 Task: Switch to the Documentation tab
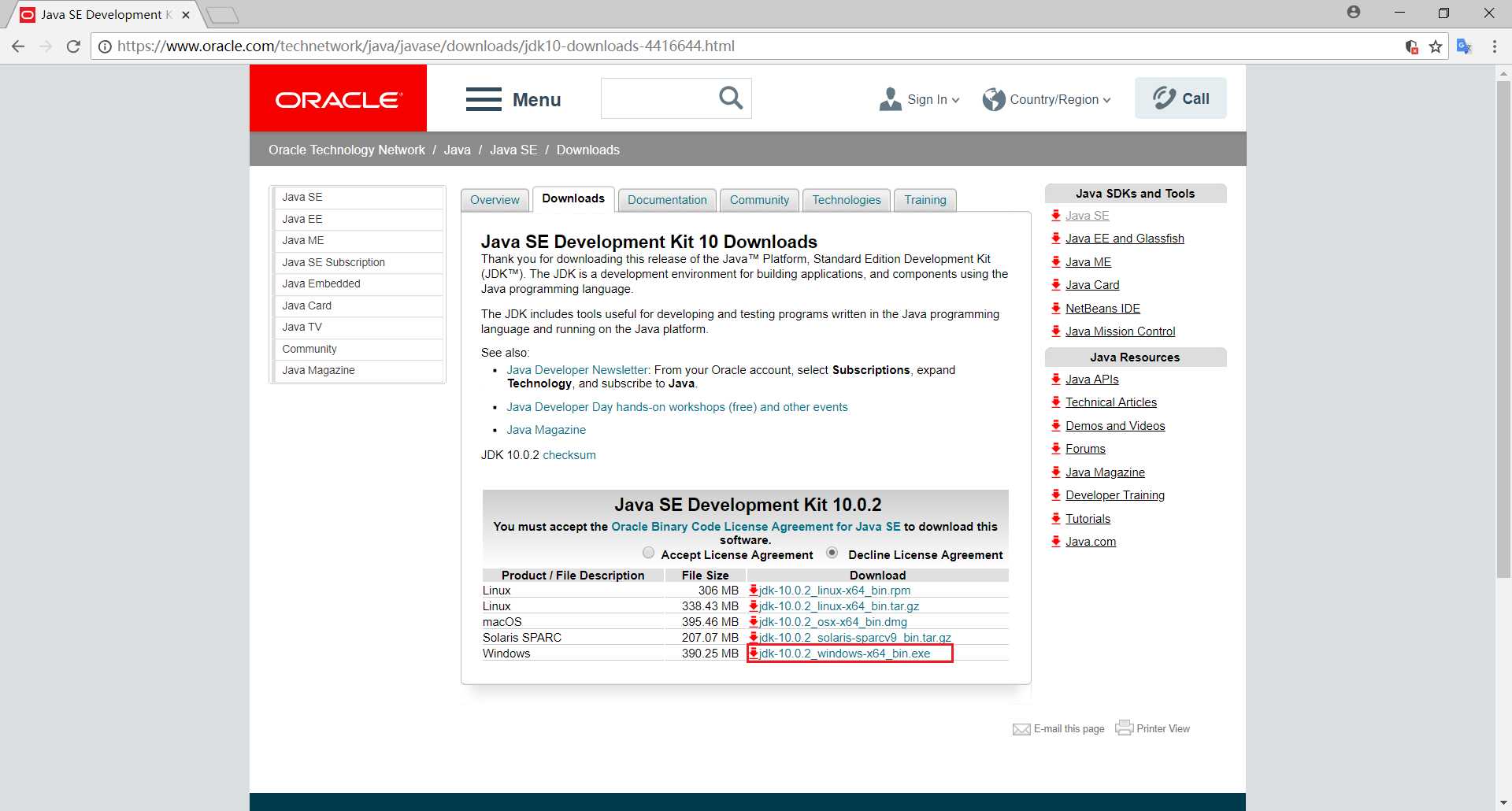point(667,200)
